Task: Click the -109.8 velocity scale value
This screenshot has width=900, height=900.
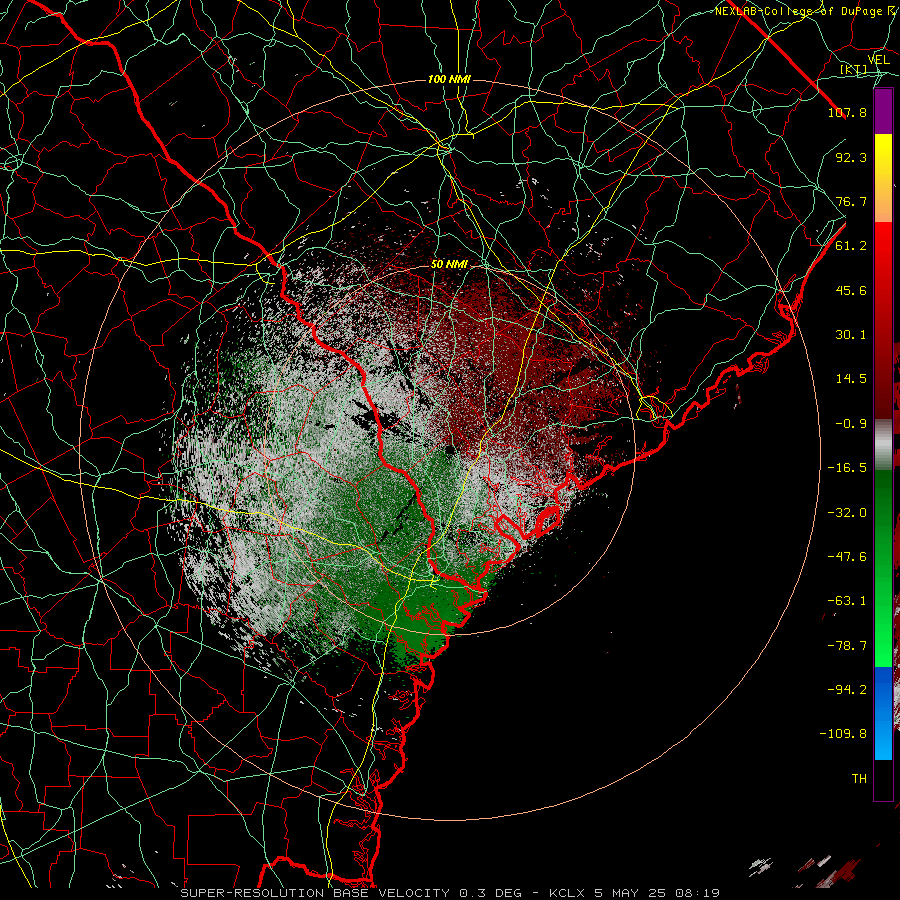Action: pos(843,734)
